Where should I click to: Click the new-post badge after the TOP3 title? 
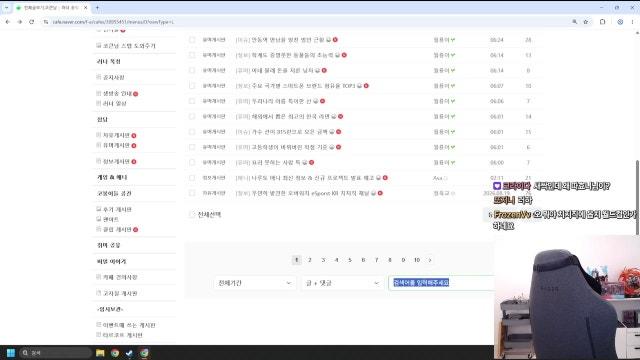pyautogui.click(x=366, y=86)
